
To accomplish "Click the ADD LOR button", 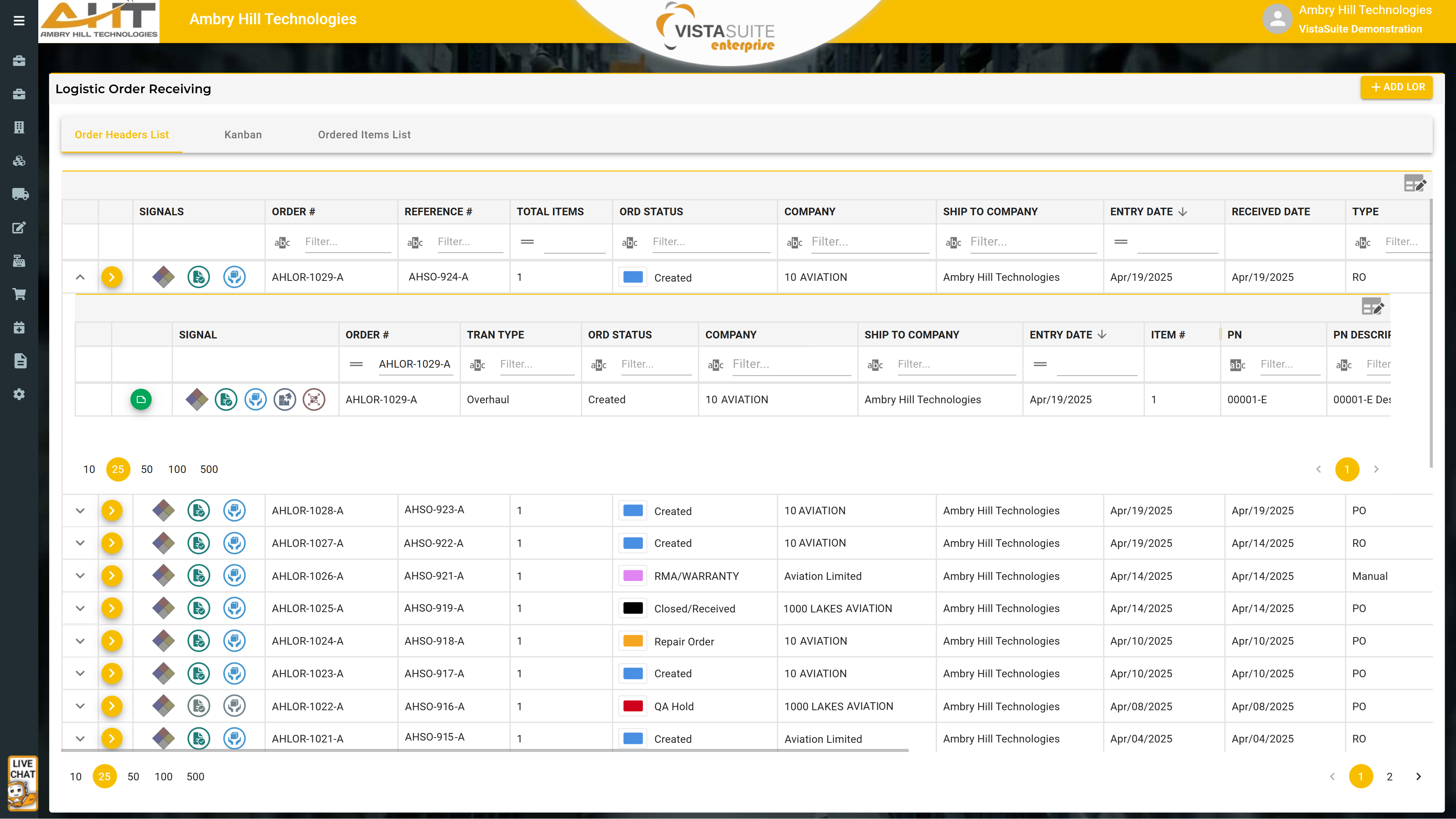I will [x=1397, y=87].
